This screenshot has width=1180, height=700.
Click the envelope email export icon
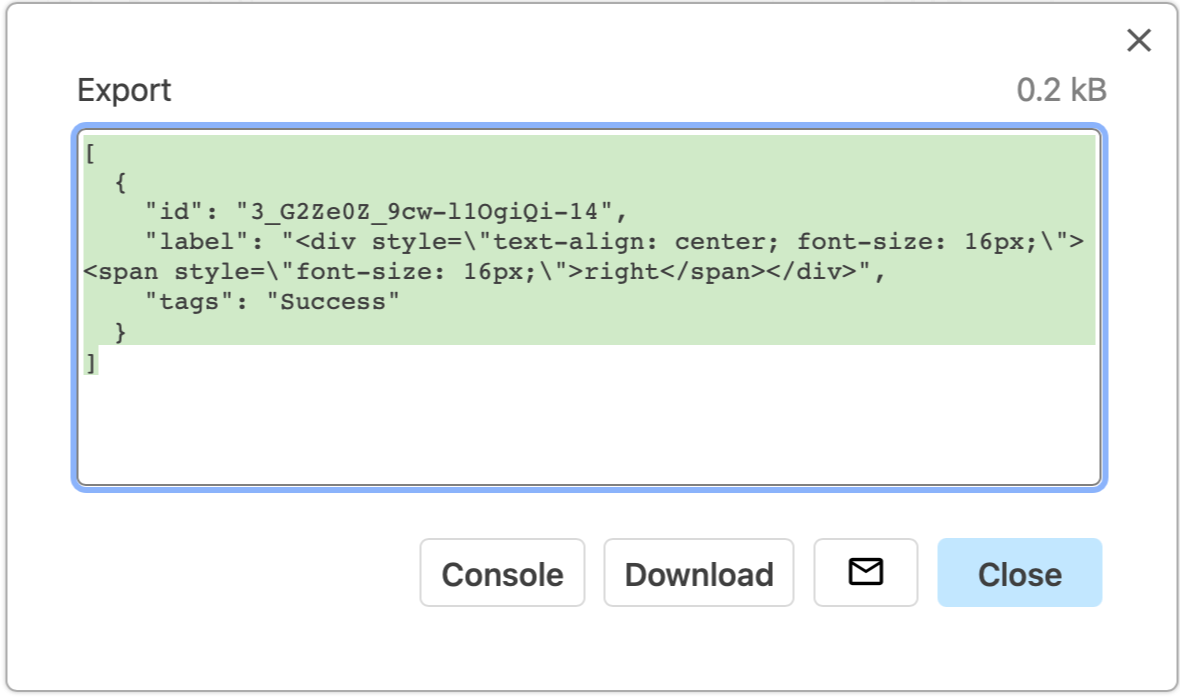coord(865,572)
